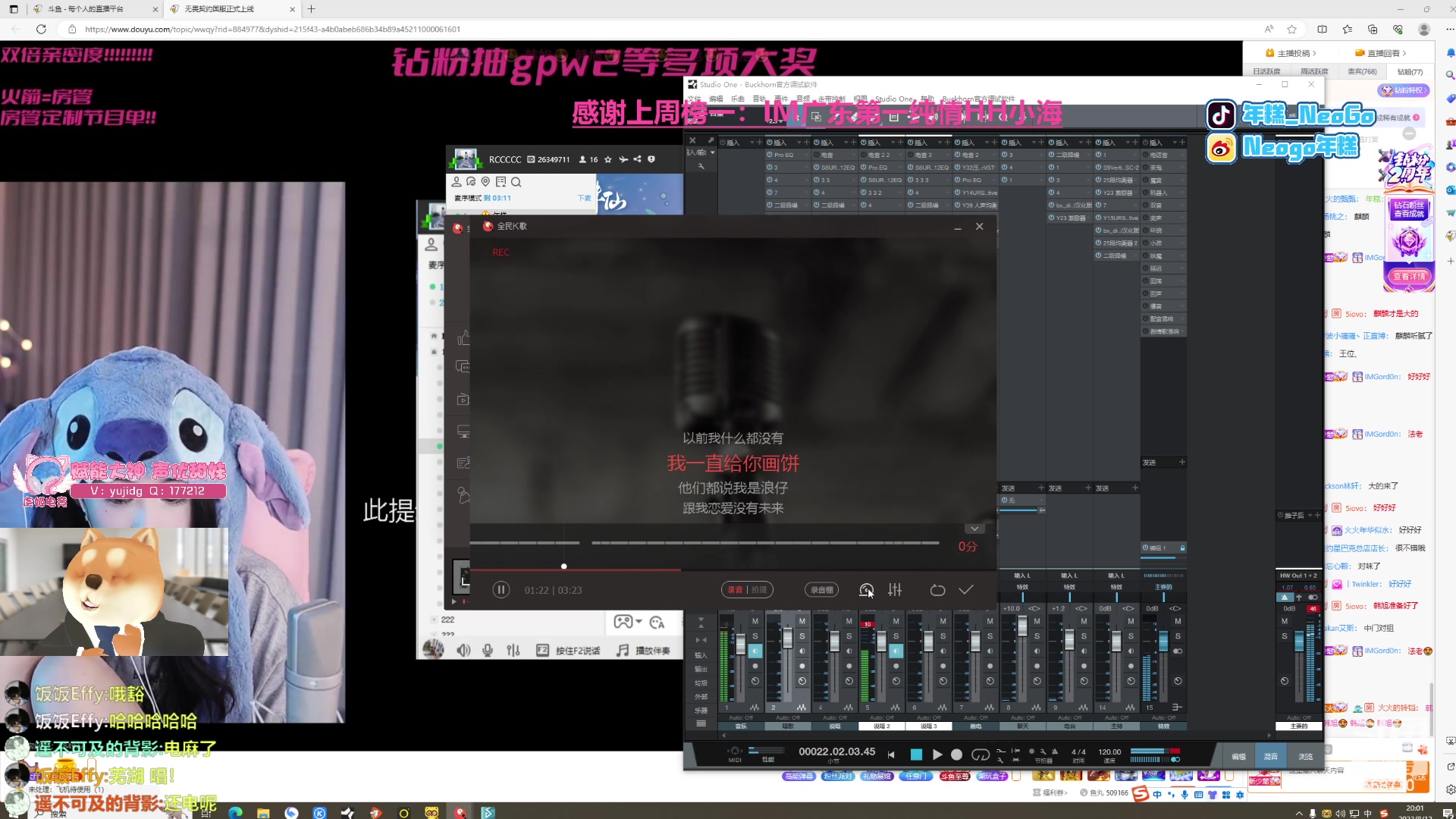The width and height of the screenshot is (1456, 819).
Task: Seek the 全民K歌 song progress handle
Action: [563, 566]
